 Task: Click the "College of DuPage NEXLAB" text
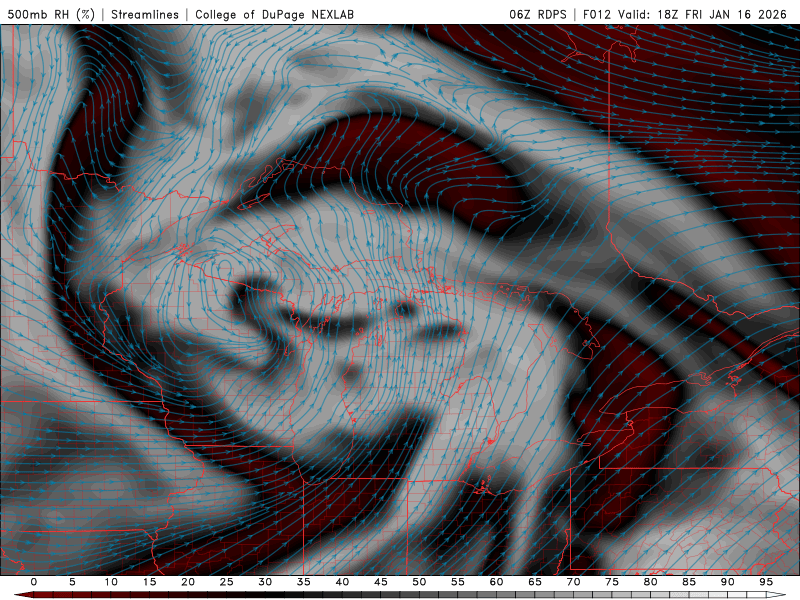[274, 14]
